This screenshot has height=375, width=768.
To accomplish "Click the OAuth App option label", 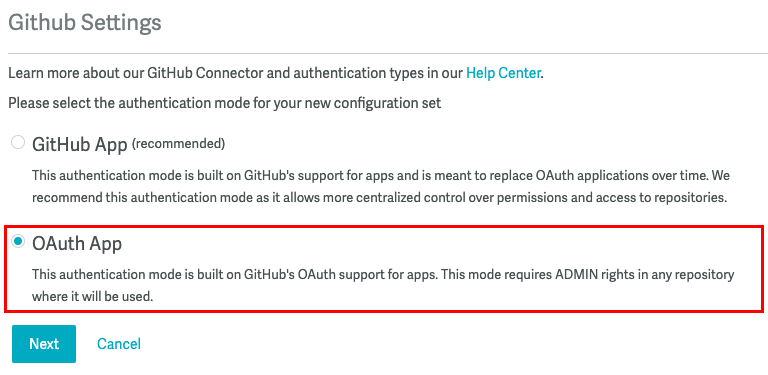I will point(77,243).
